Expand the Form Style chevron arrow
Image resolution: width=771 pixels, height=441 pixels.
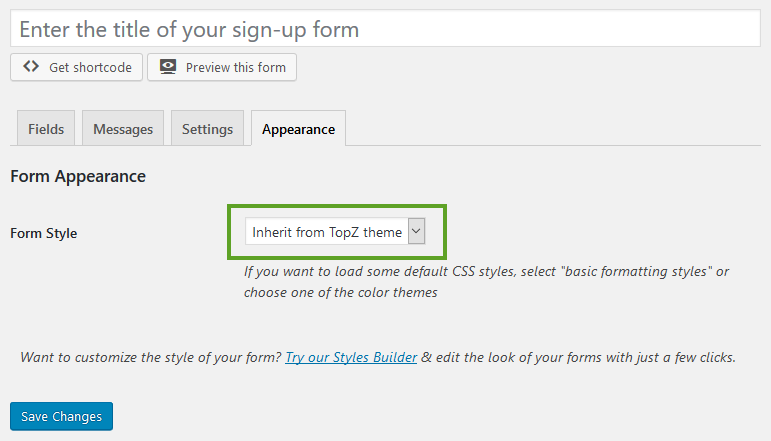point(416,231)
